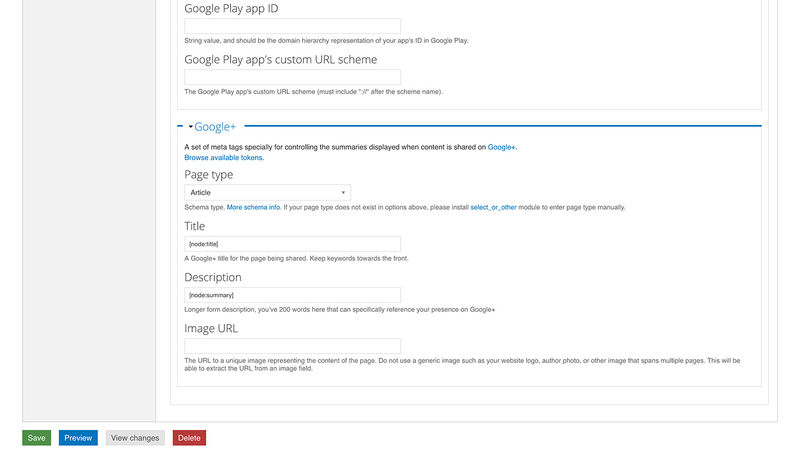
Task: Click the Image URL label text
Action: click(211, 328)
